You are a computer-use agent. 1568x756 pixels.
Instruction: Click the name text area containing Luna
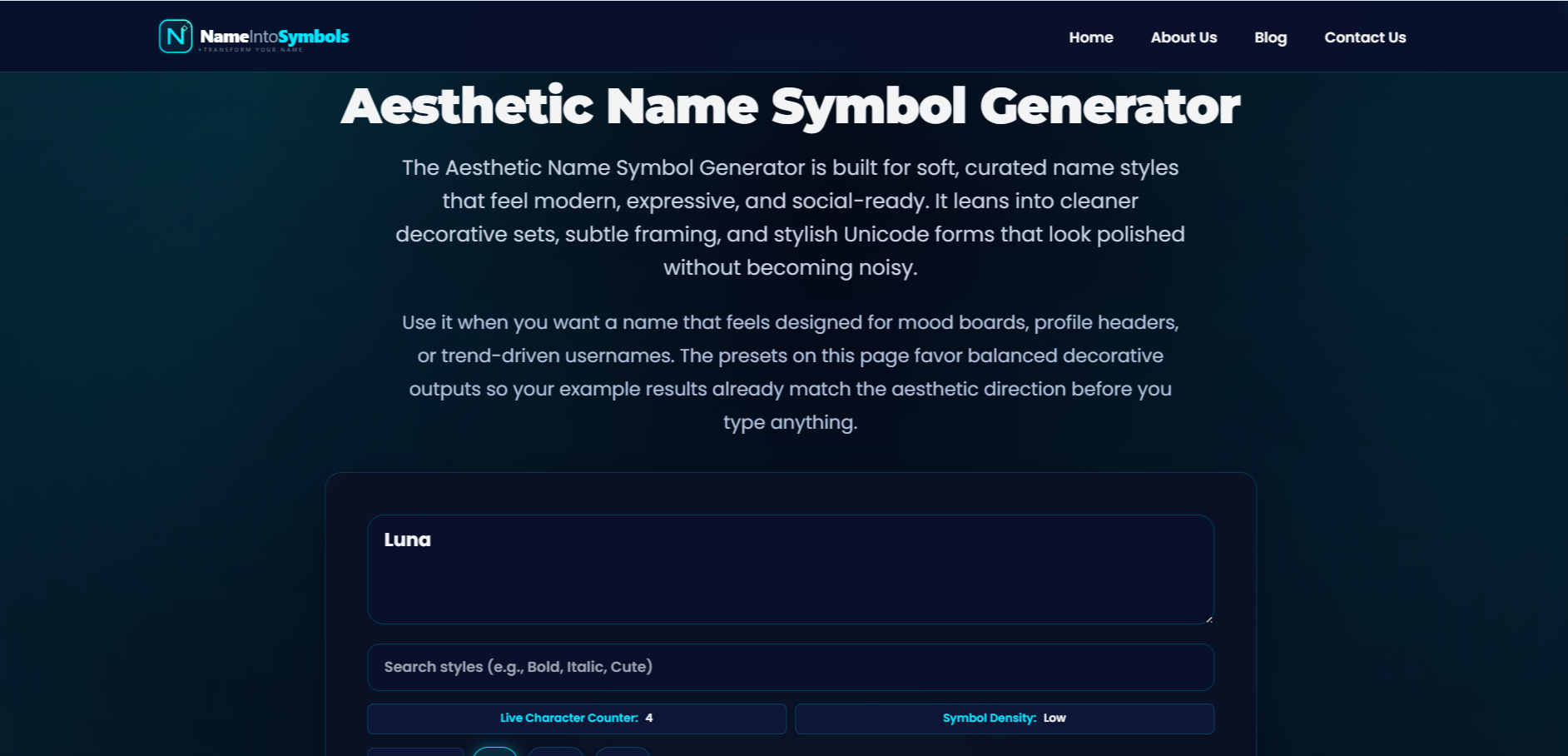click(x=791, y=569)
